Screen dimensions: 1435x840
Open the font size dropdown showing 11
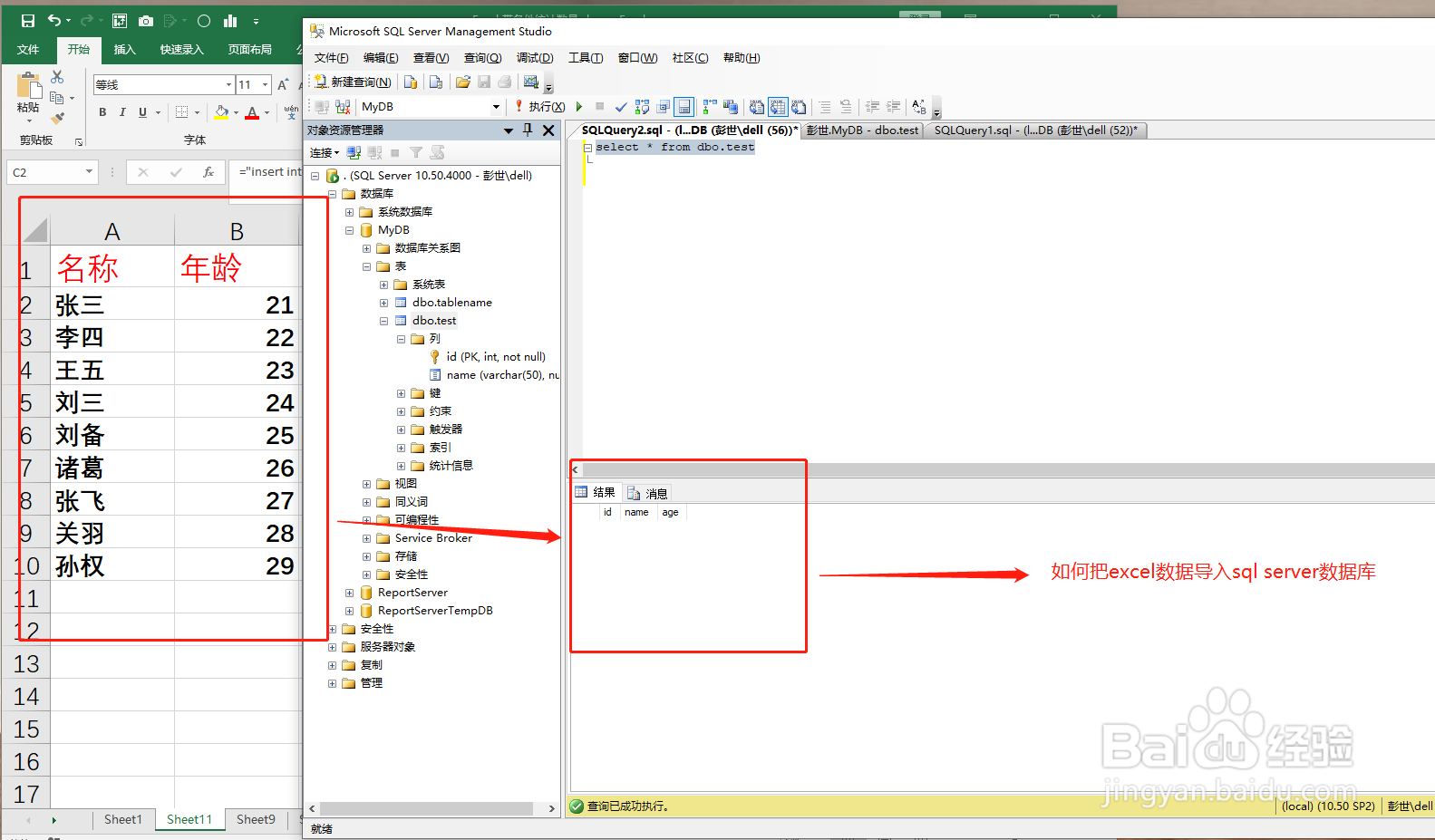(x=265, y=84)
